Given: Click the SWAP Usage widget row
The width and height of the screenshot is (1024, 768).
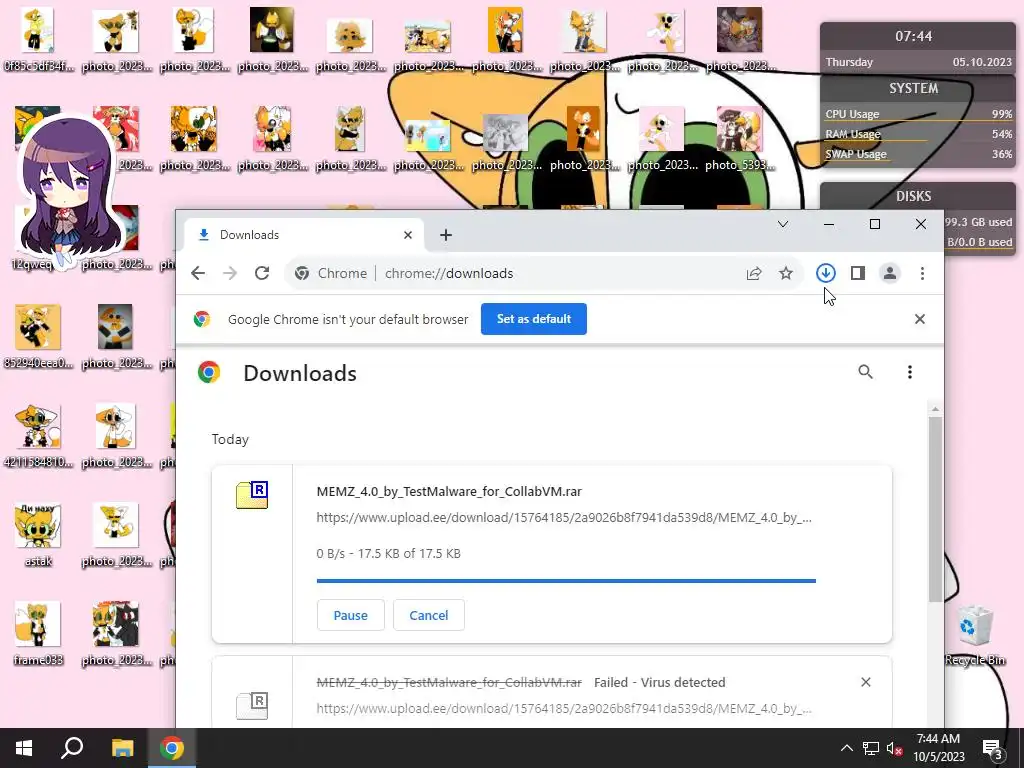Looking at the screenshot, I should (x=918, y=154).
